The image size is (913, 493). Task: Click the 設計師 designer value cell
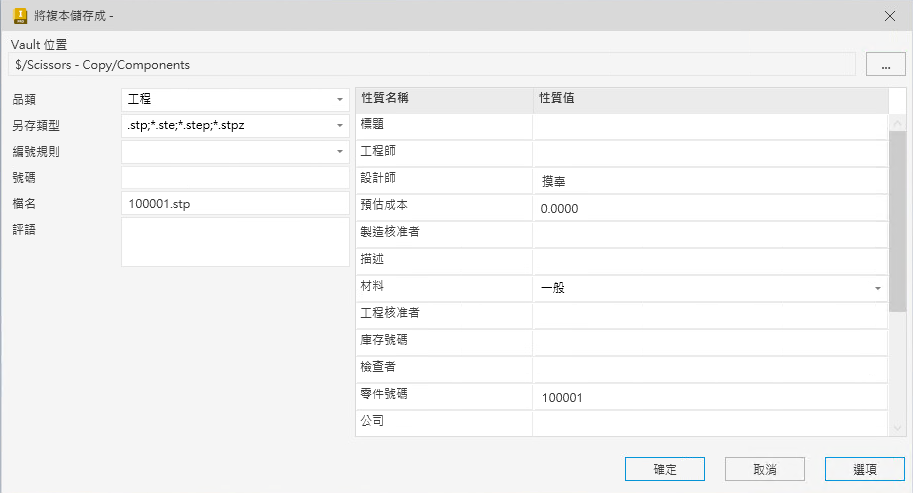tap(709, 181)
